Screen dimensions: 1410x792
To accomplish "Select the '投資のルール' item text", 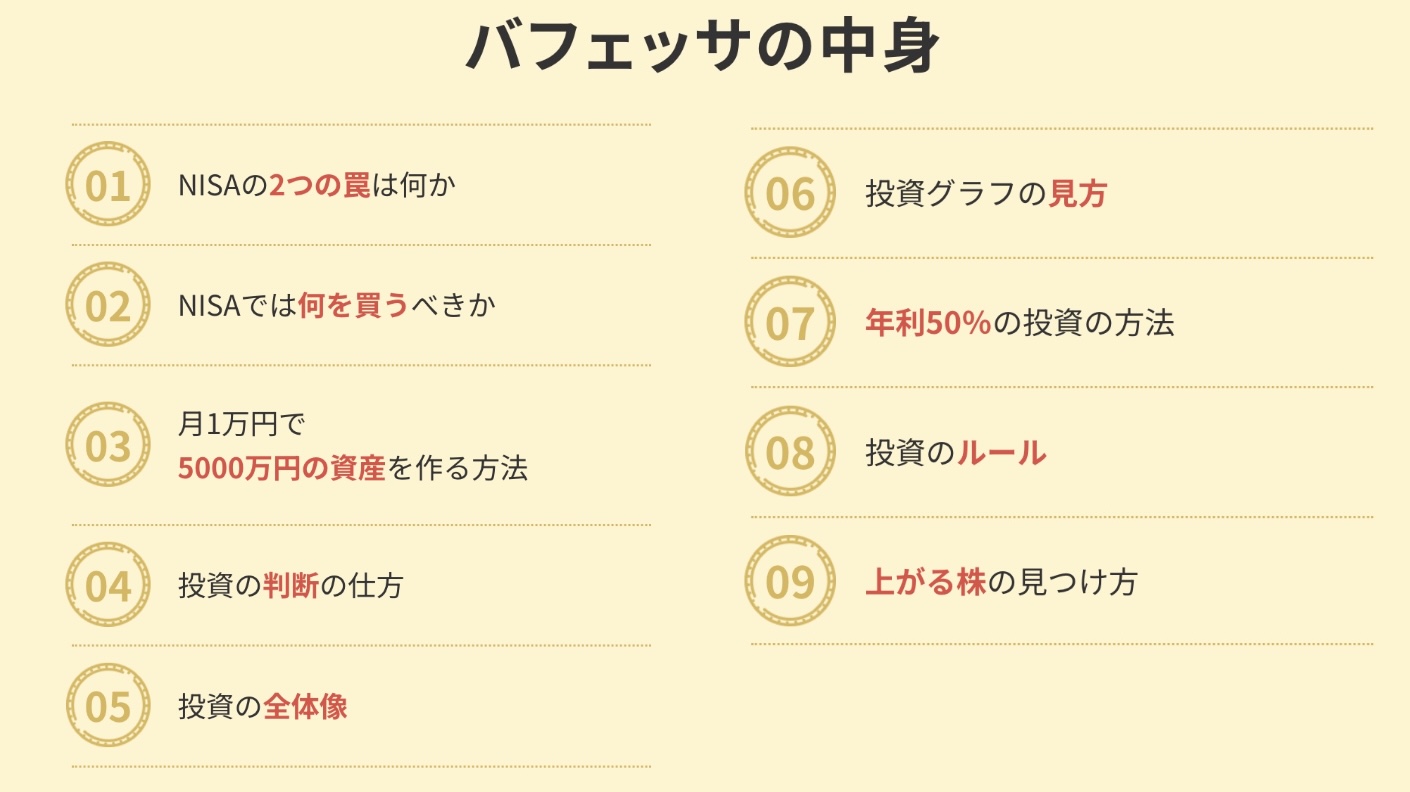I will coord(955,453).
